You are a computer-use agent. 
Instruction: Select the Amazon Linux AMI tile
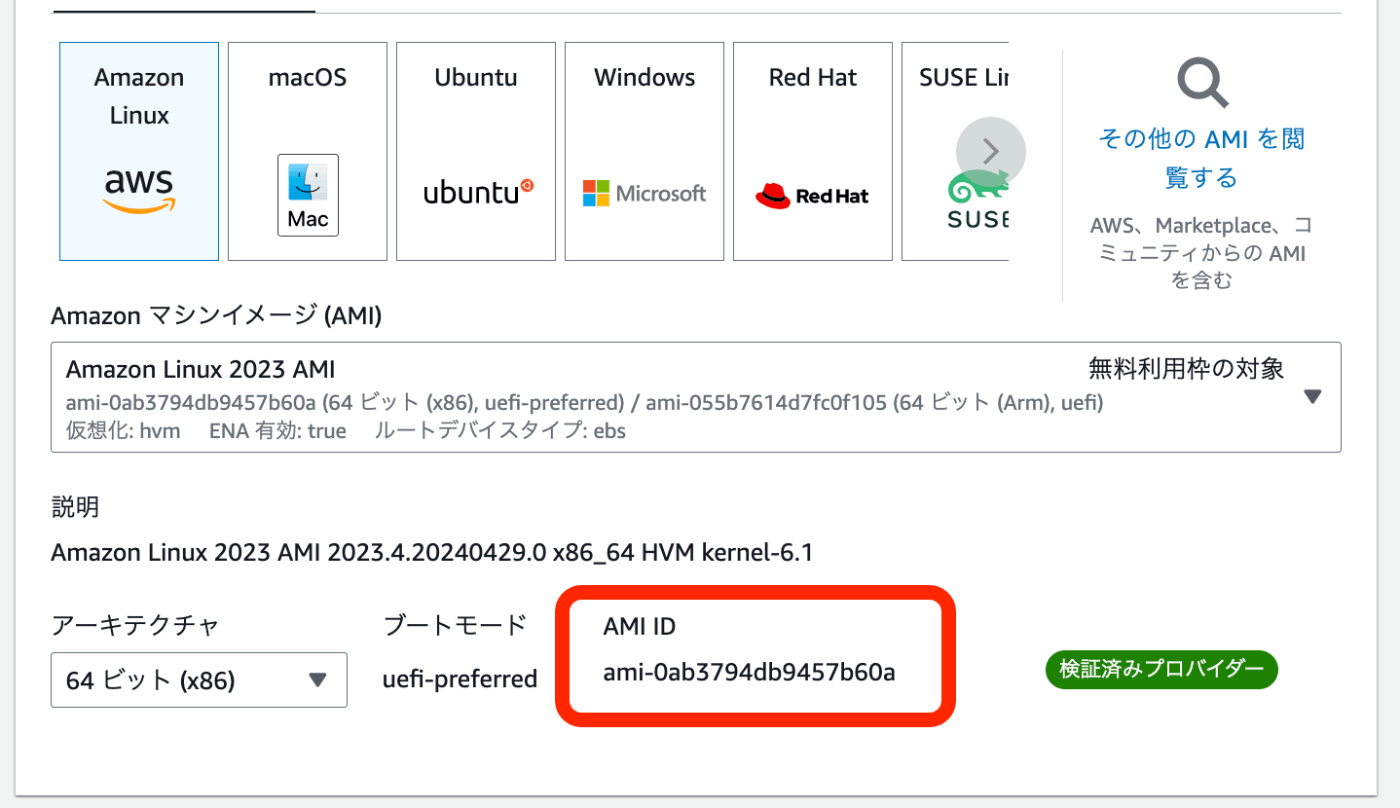coord(139,151)
